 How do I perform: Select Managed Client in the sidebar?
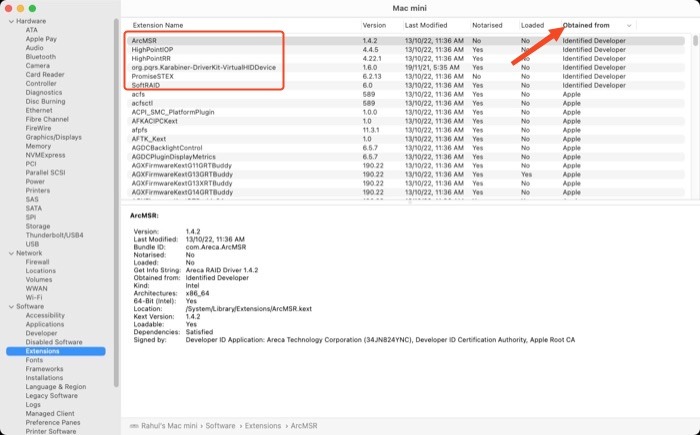click(50, 414)
